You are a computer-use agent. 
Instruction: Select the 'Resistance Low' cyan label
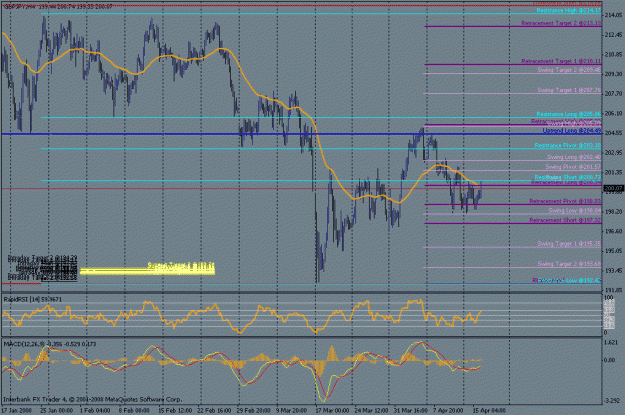click(569, 281)
